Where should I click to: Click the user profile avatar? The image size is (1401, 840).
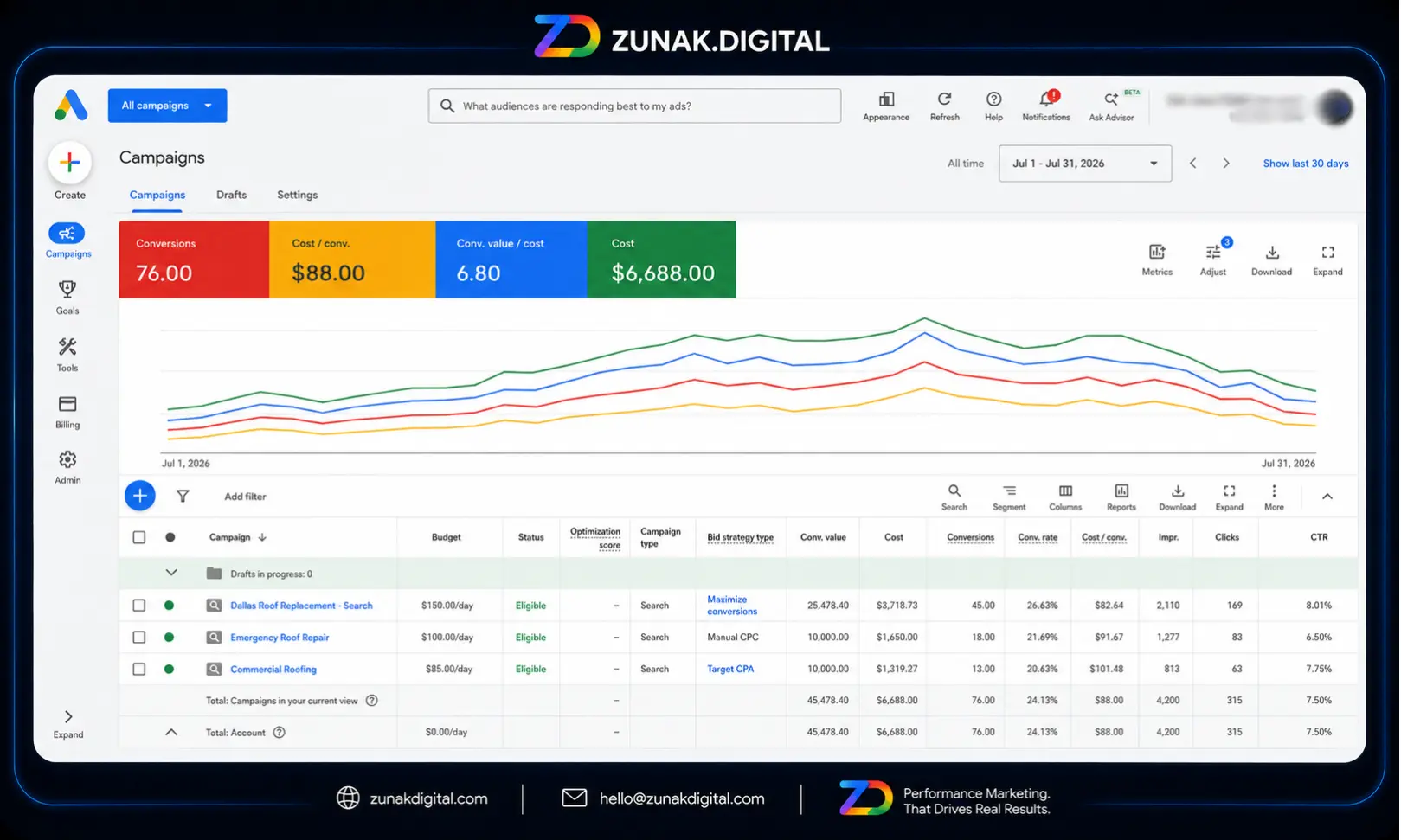[1335, 107]
